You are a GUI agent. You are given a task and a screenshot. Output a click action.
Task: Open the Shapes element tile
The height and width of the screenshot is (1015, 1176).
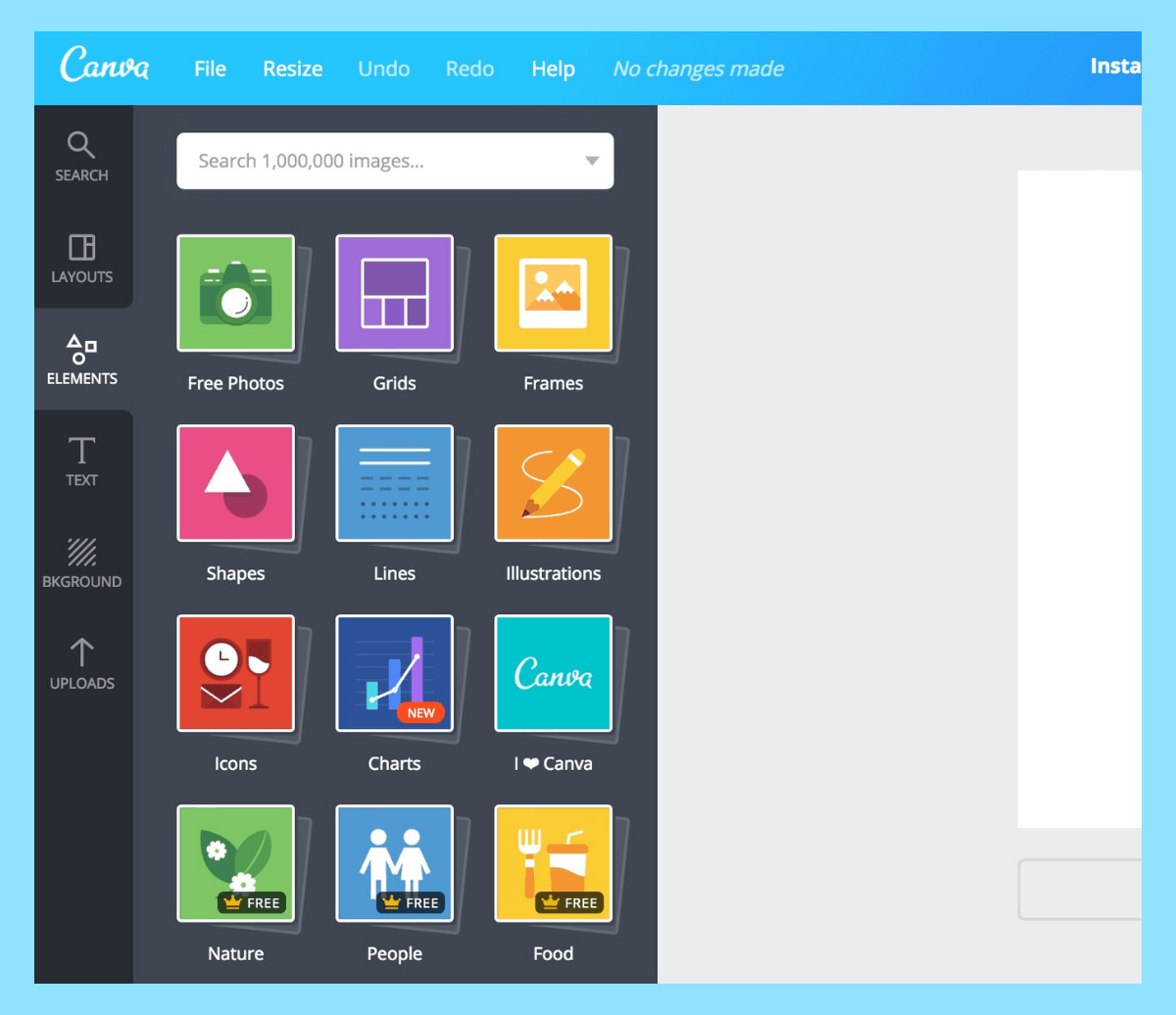[235, 483]
